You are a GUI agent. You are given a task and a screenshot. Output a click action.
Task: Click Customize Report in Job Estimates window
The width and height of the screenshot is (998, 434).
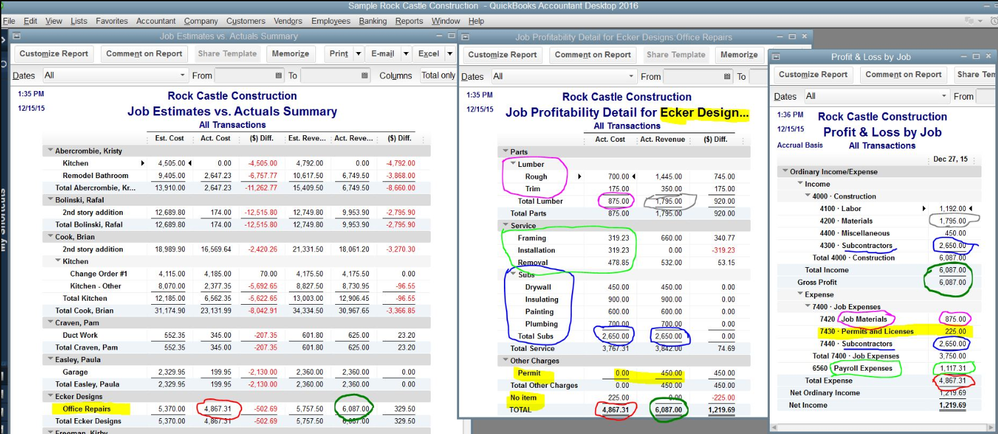pos(53,54)
